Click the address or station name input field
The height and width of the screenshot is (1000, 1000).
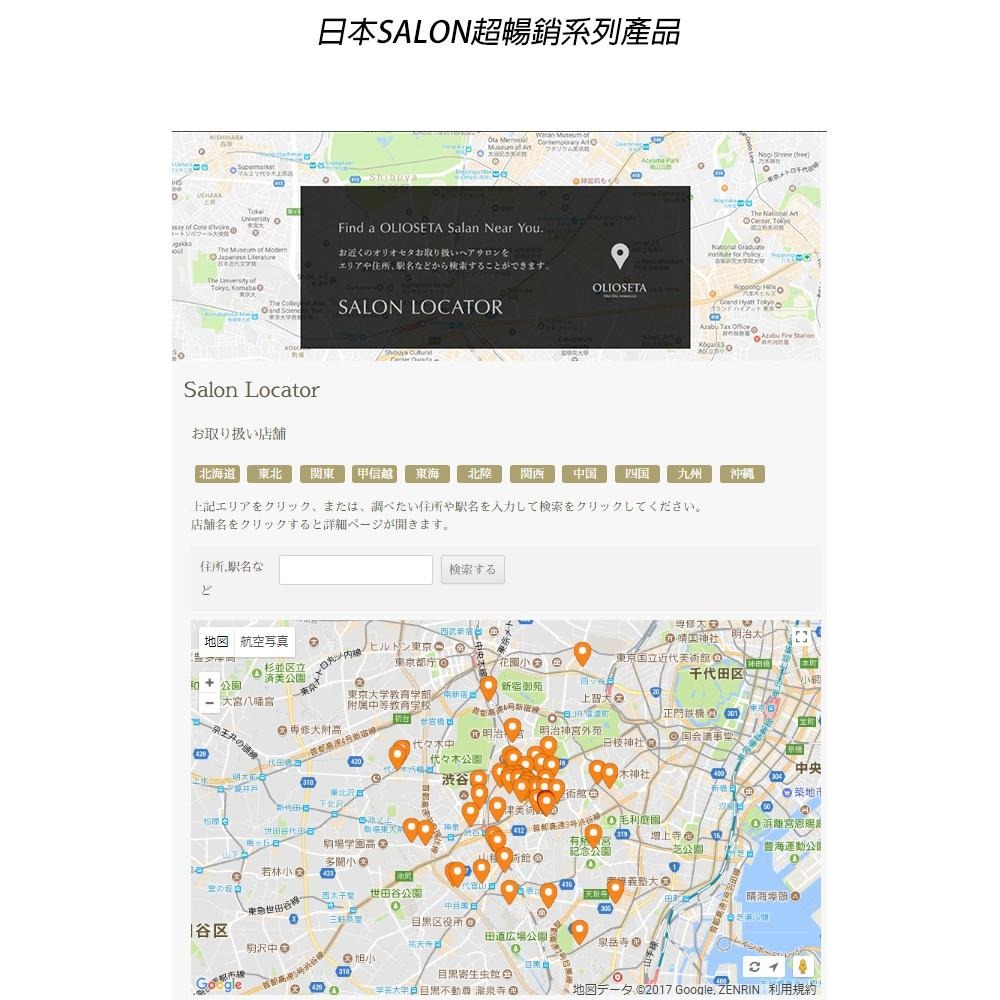tap(355, 570)
